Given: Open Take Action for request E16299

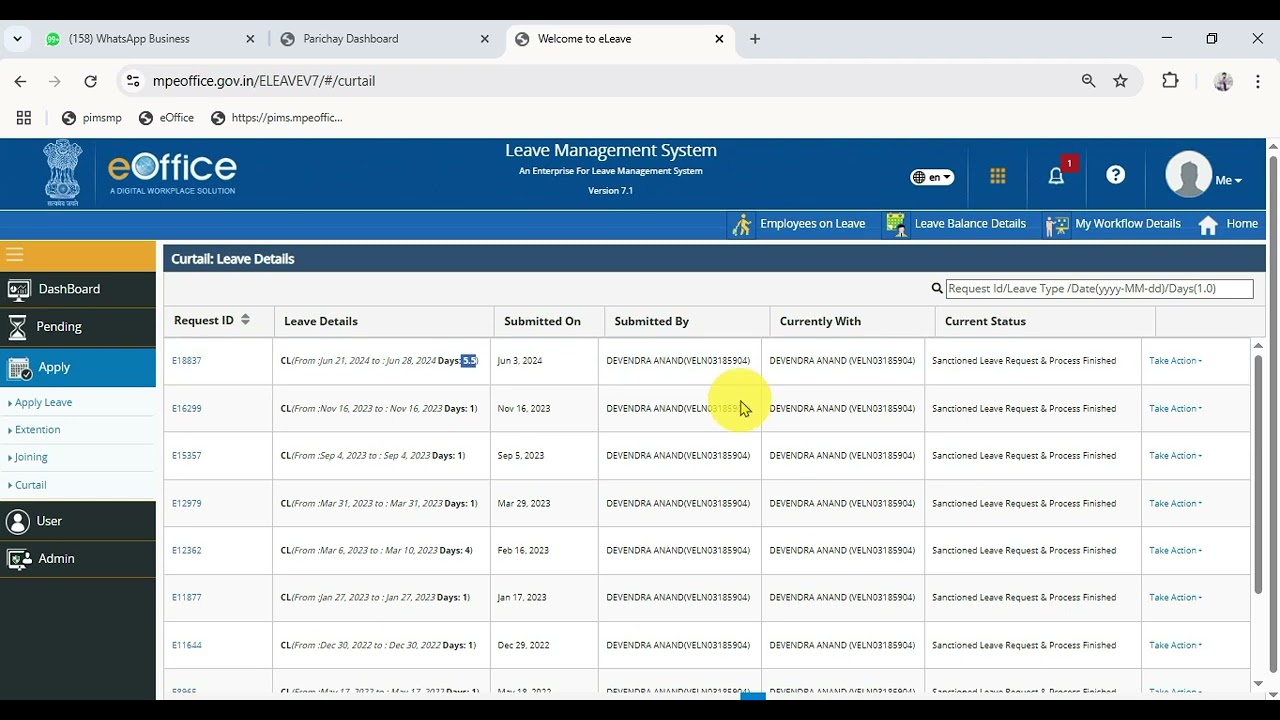Looking at the screenshot, I should 1175,408.
